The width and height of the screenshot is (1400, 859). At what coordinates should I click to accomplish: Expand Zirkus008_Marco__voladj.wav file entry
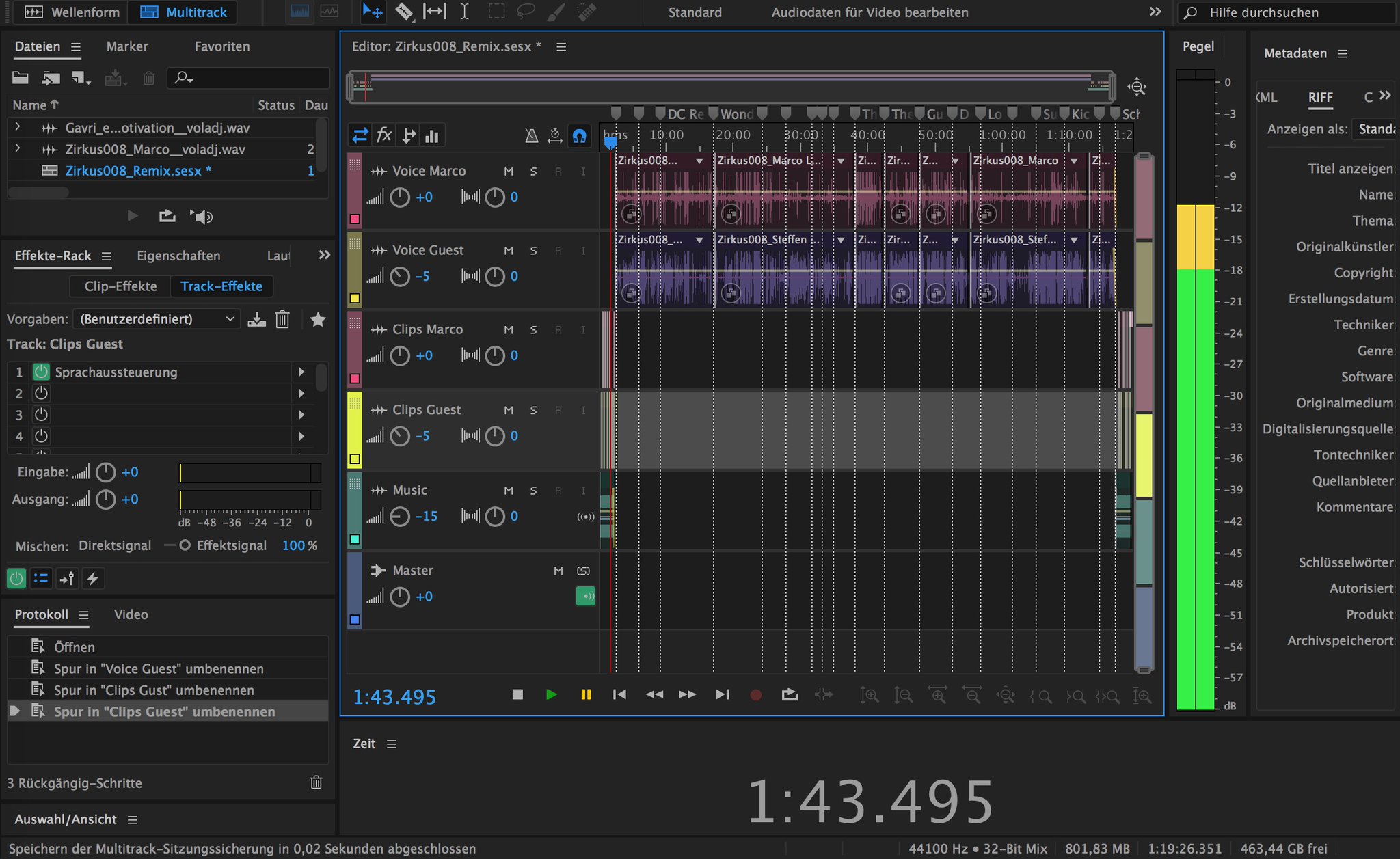(x=18, y=148)
